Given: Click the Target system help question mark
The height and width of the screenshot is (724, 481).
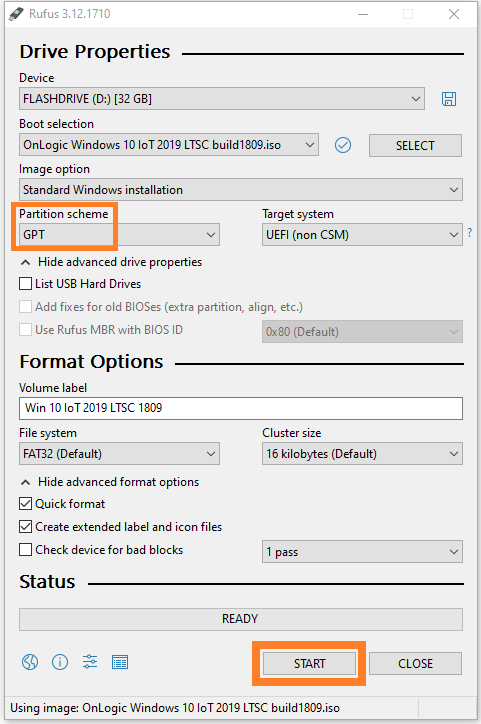Looking at the screenshot, I should pos(469,233).
